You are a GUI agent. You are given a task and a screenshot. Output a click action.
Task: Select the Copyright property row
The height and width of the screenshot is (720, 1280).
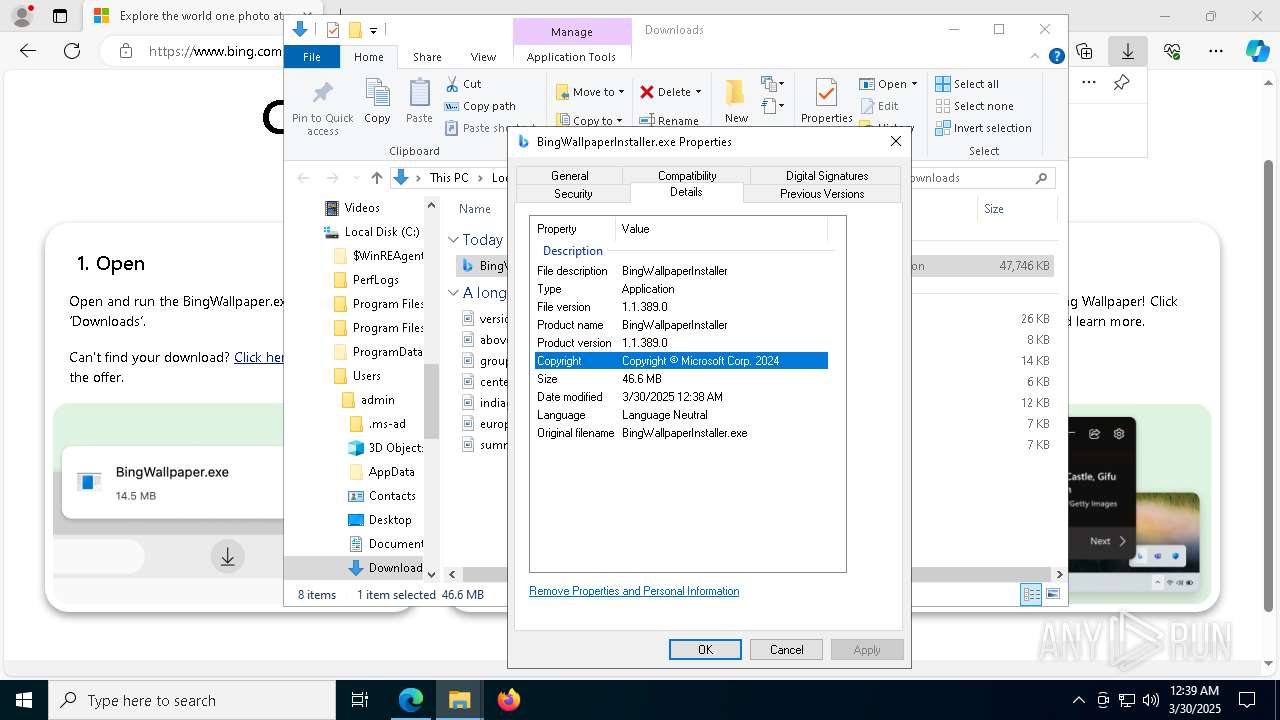pos(681,361)
